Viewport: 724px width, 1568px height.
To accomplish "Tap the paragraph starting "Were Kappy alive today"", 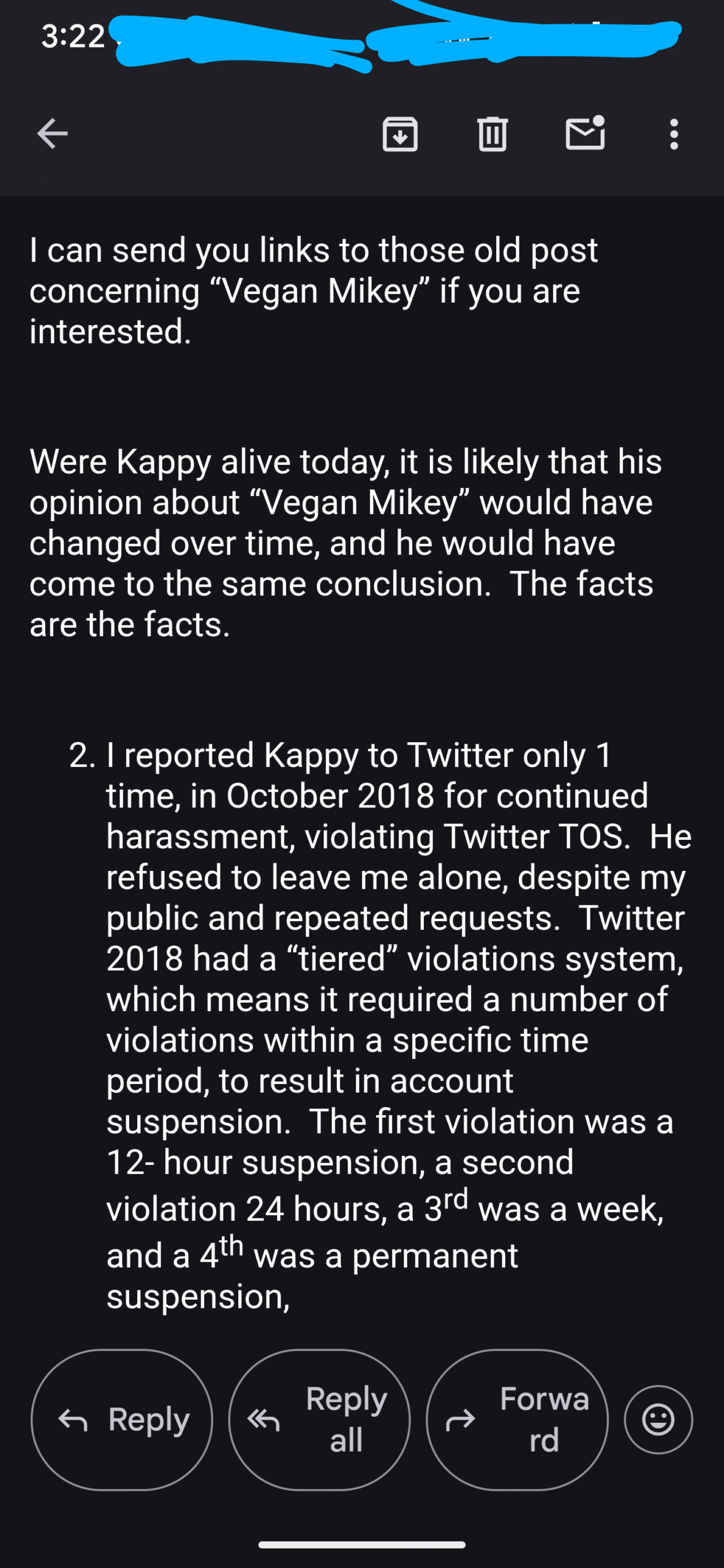I will click(345, 543).
